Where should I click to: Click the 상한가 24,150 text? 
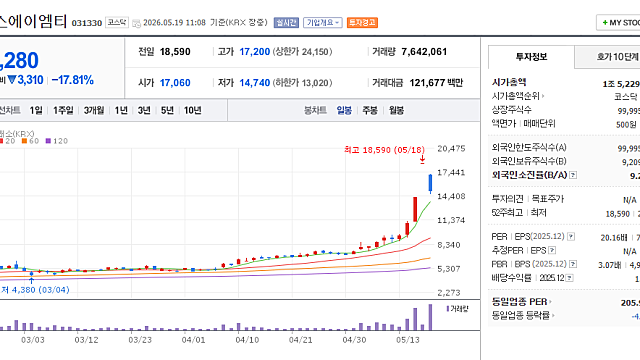(x=302, y=52)
